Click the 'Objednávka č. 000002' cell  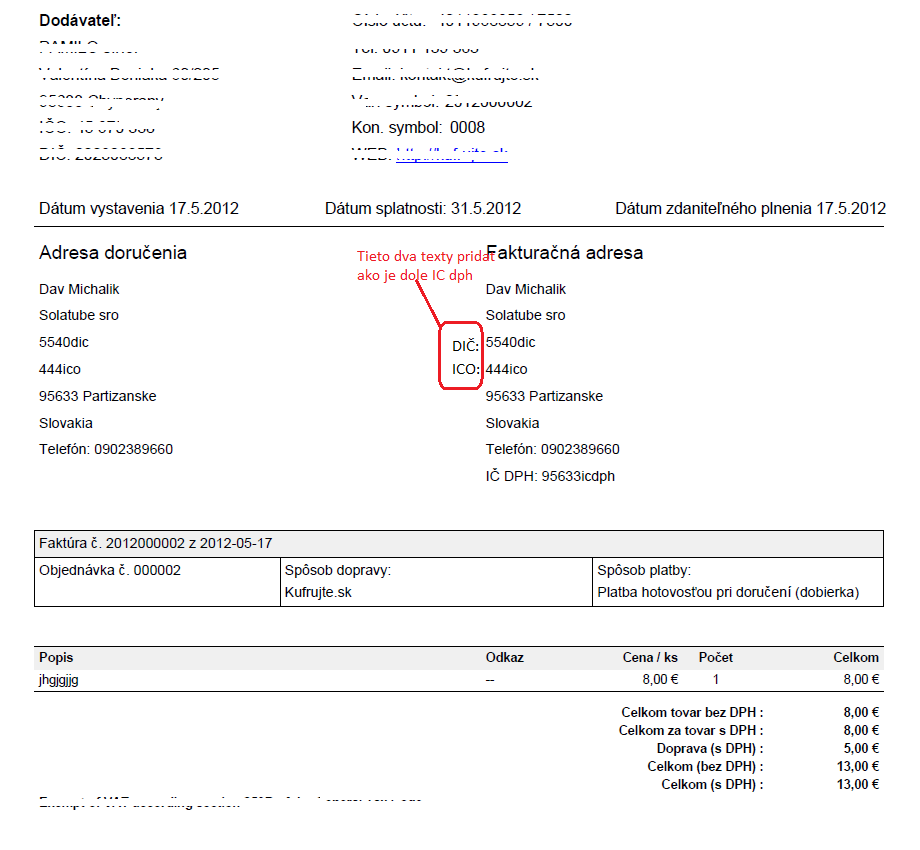click(157, 582)
